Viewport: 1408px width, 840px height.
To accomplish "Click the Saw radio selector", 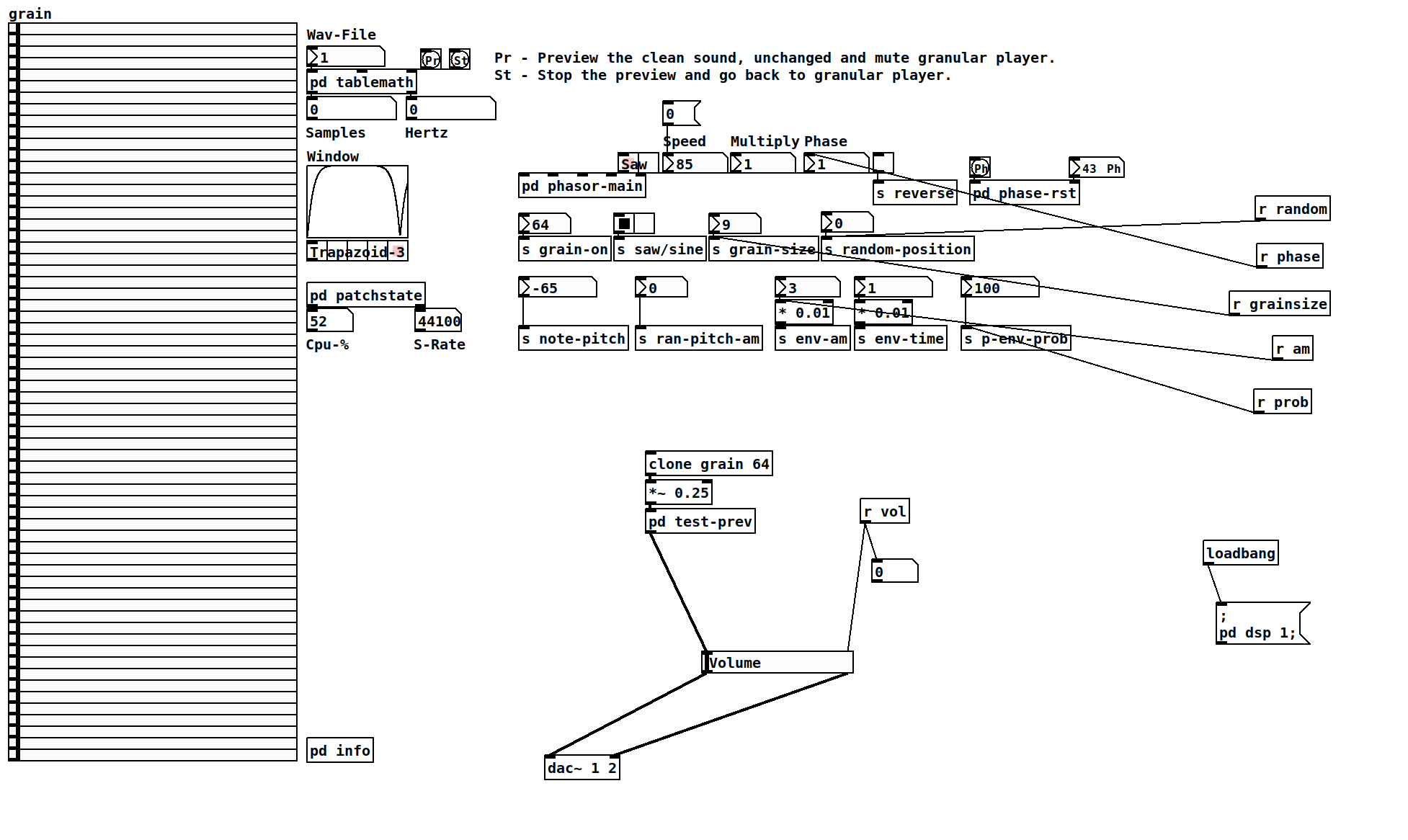I will point(628,164).
